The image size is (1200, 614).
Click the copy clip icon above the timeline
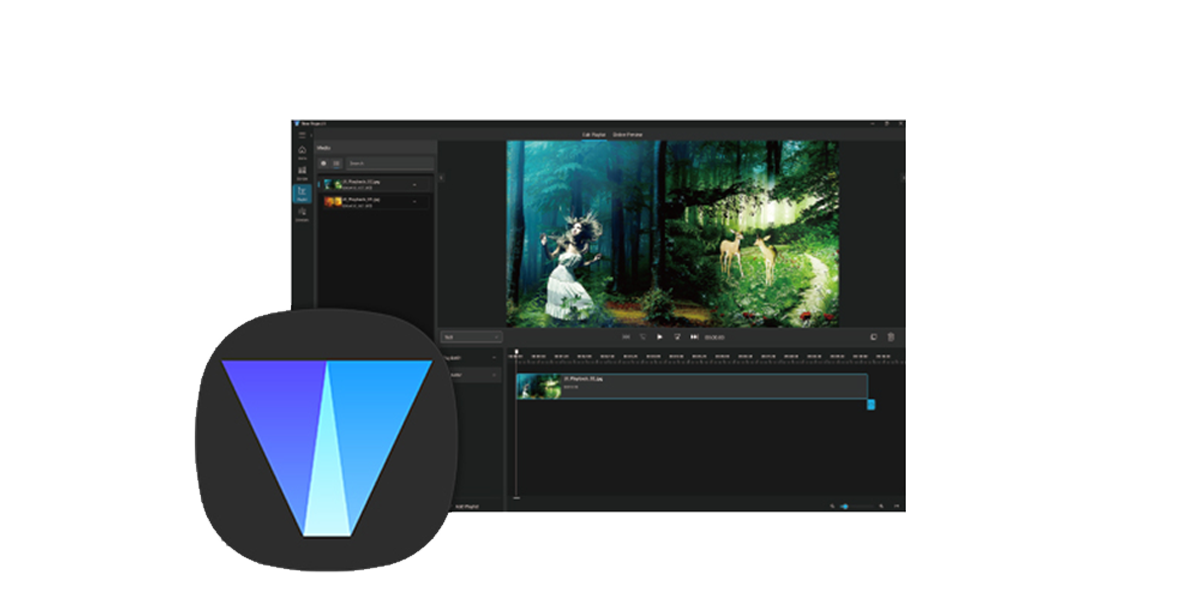click(874, 336)
